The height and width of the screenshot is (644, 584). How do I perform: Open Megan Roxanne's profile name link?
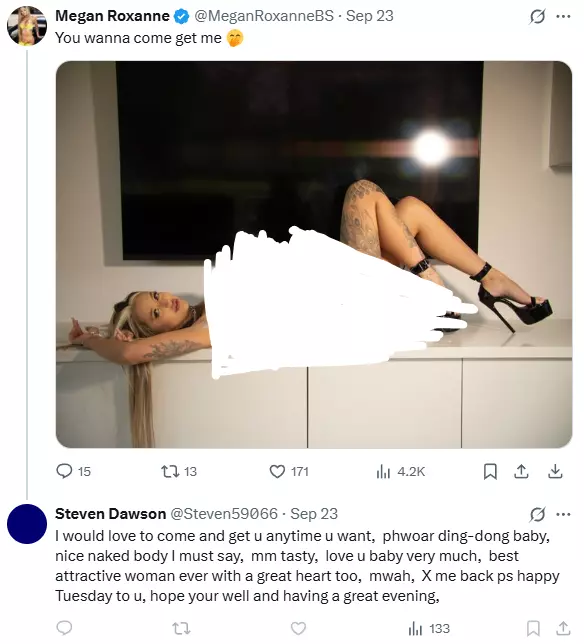(x=112, y=16)
